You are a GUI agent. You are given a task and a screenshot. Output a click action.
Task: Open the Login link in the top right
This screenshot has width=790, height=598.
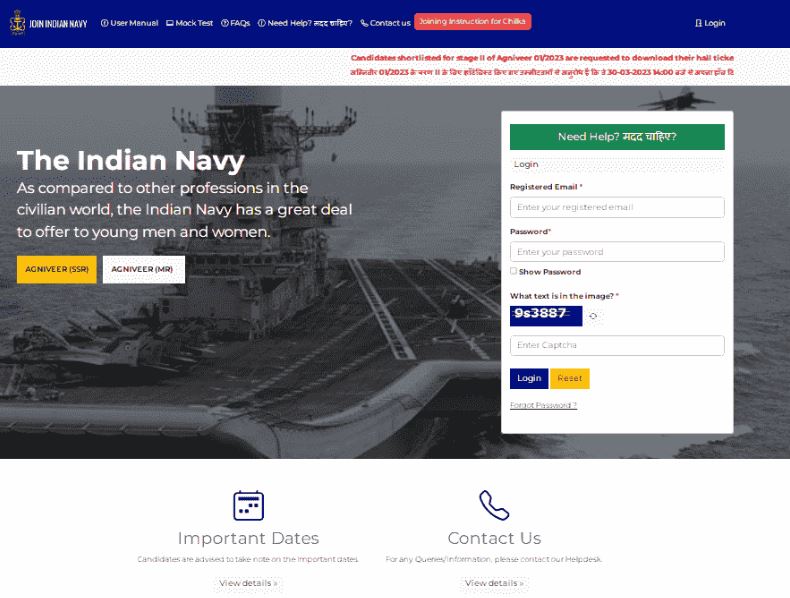(x=710, y=23)
